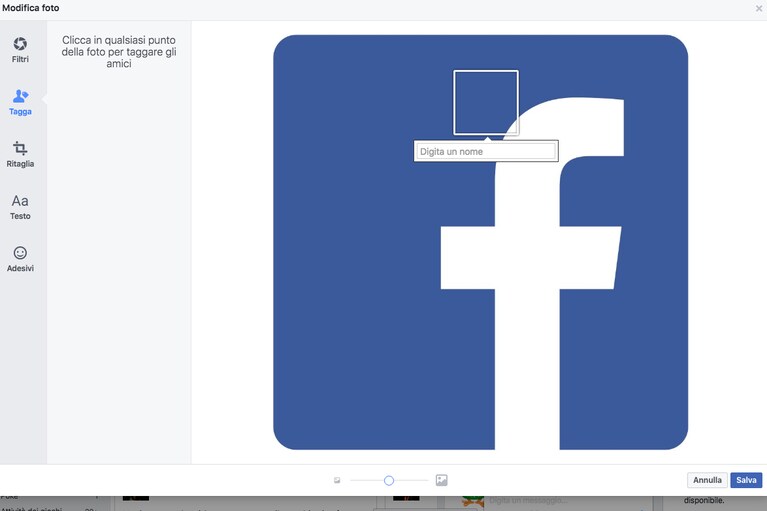Click the 'Digita un nome' name field
The width and height of the screenshot is (767, 511).
(x=486, y=152)
